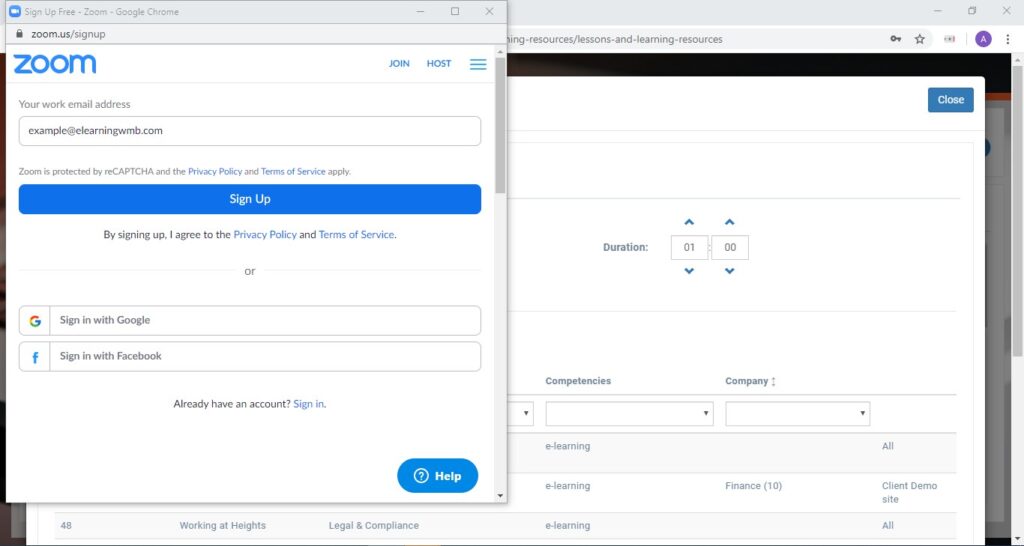The image size is (1024, 546).
Task: Decrease the duration minutes with the down arrow
Action: pyautogui.click(x=729, y=271)
